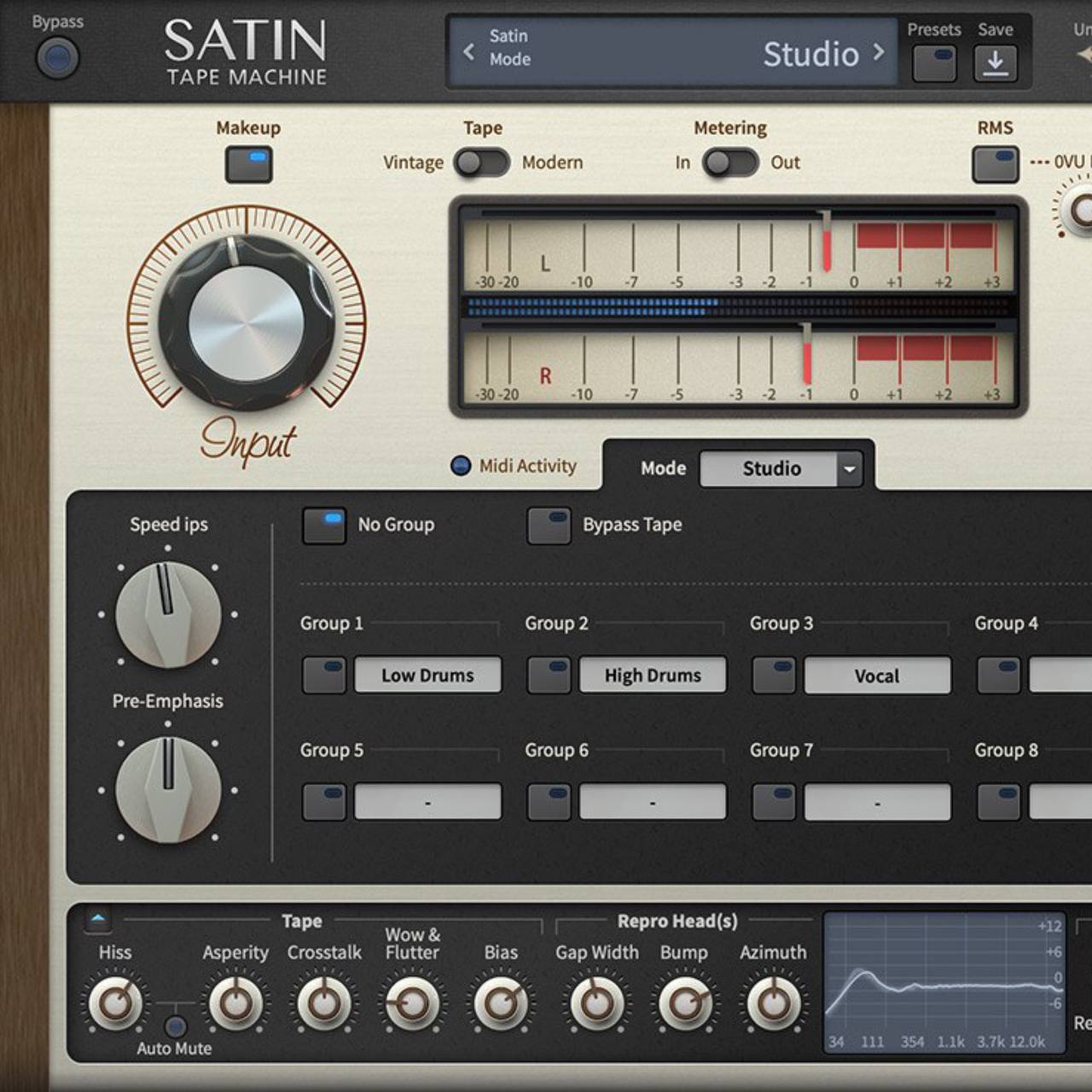Screen dimensions: 1092x1092
Task: Click the empty Group 6 name field
Action: pos(653,802)
